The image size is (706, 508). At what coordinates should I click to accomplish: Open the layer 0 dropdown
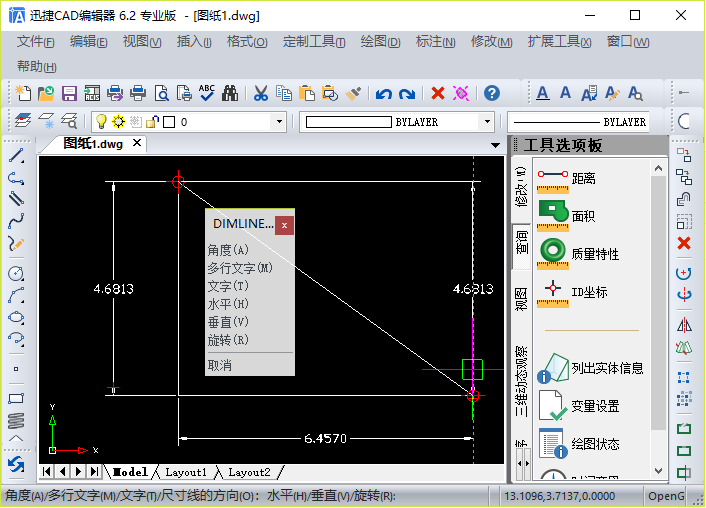click(x=279, y=122)
